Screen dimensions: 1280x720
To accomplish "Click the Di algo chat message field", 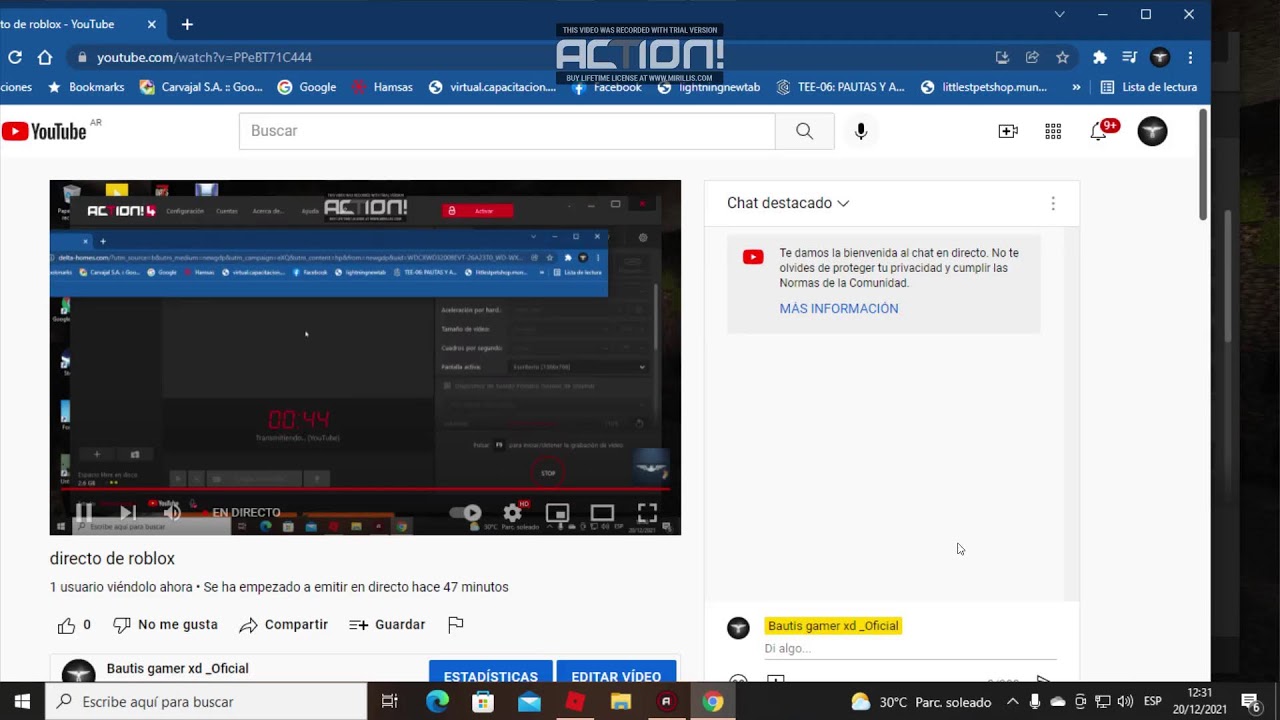I will pos(909,648).
